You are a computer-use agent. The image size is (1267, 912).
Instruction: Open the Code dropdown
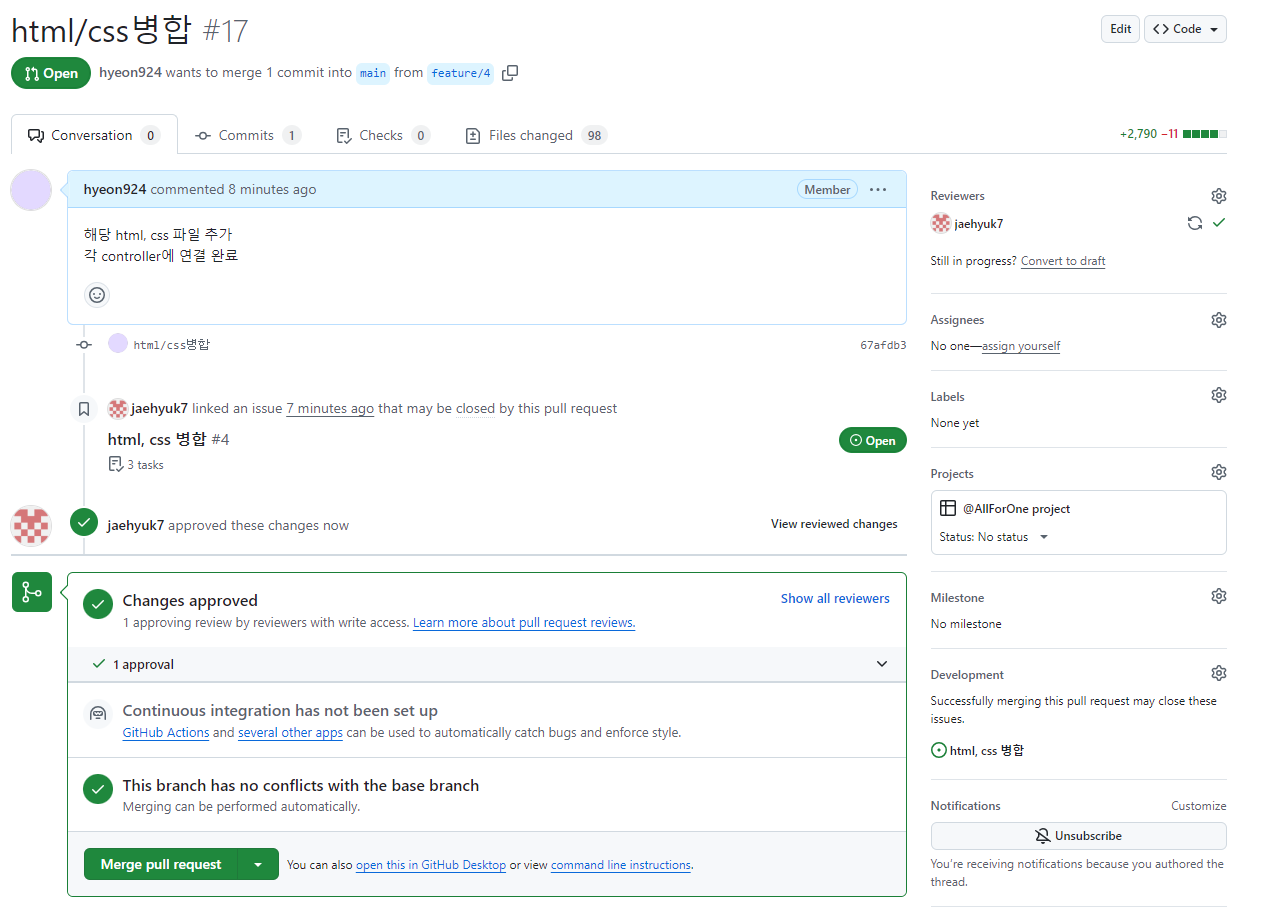[1185, 29]
